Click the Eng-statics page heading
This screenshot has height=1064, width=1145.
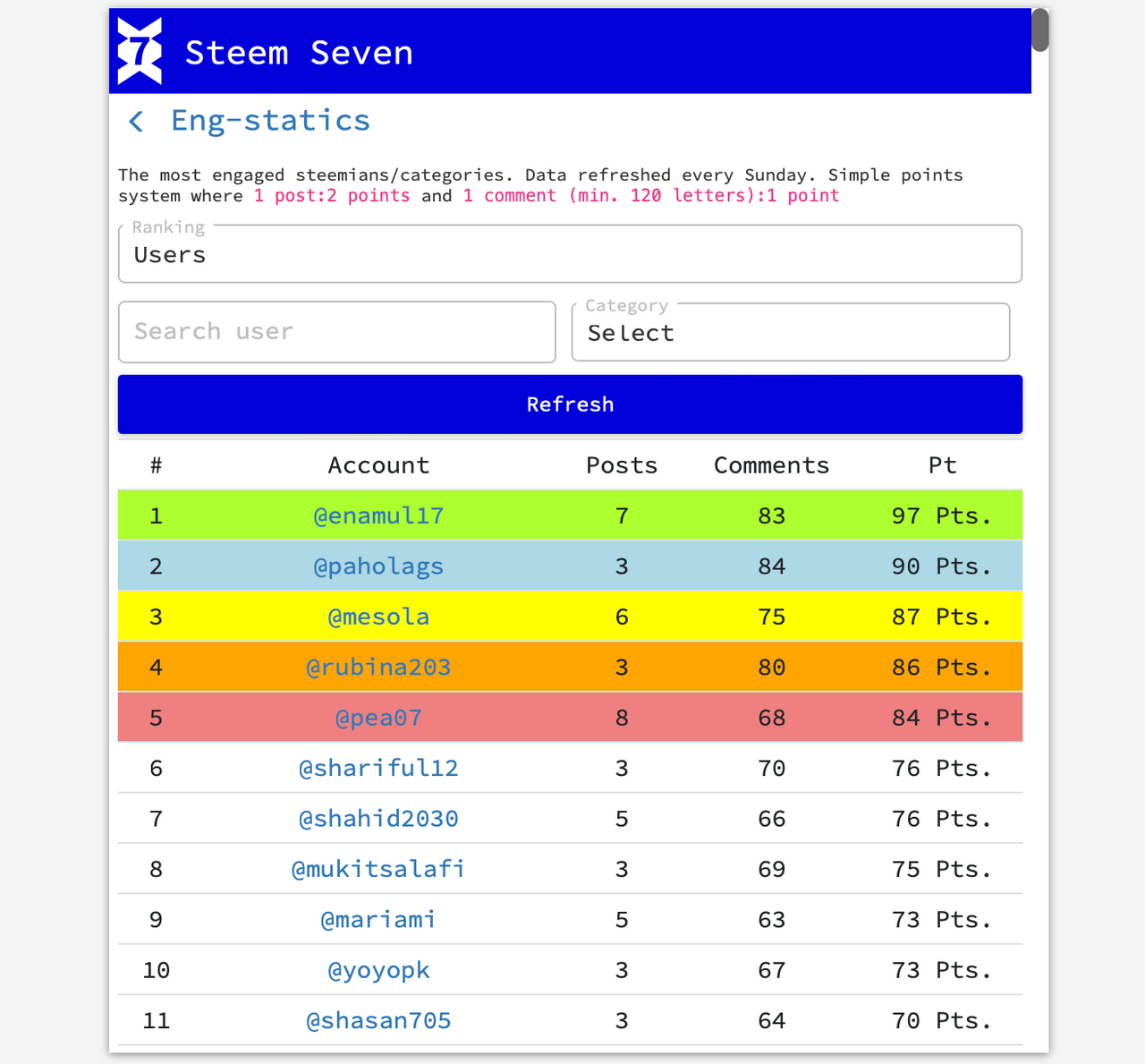[x=270, y=121]
